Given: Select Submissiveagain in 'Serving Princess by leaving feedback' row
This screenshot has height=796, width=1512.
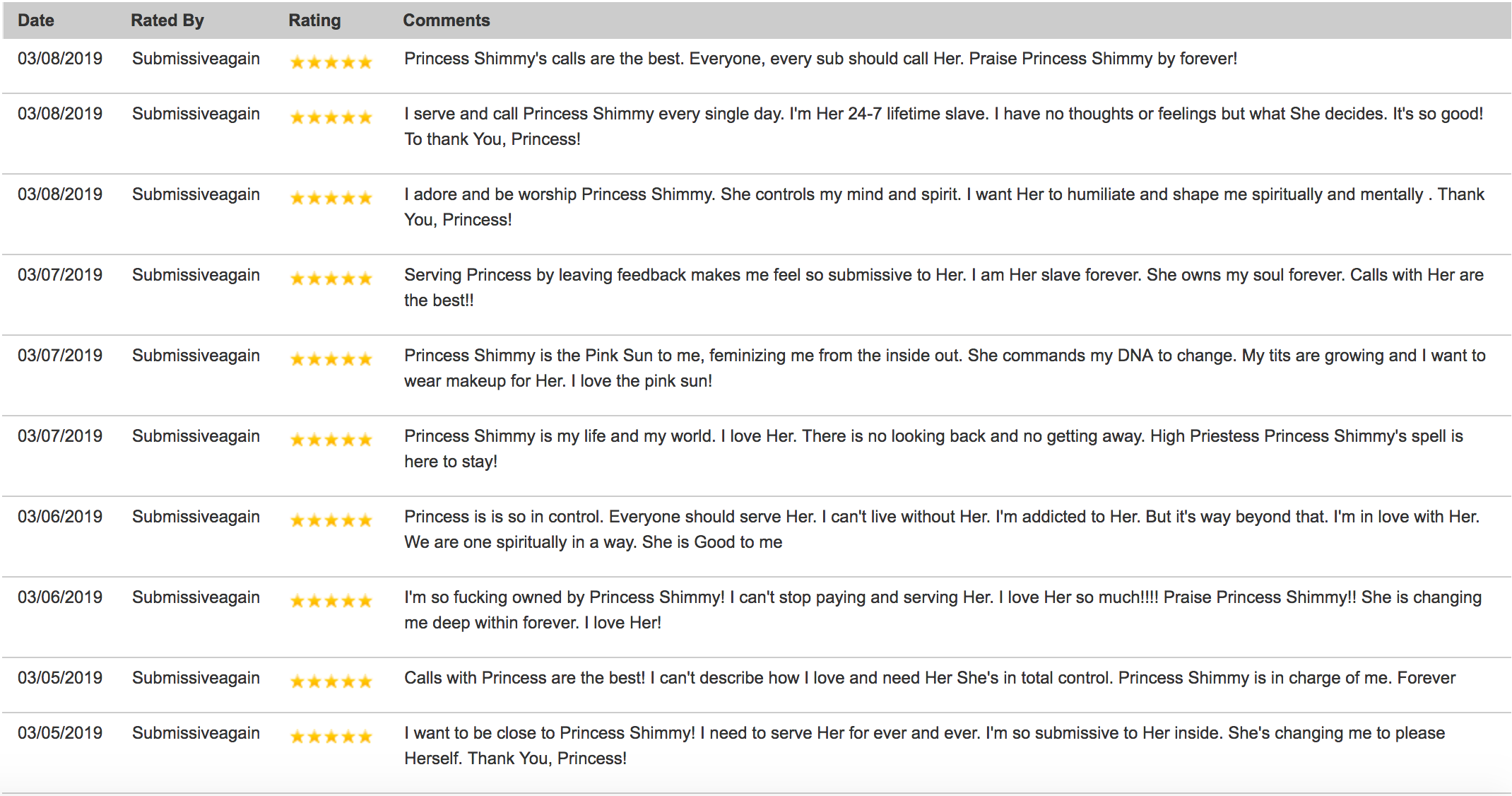Looking at the screenshot, I should (x=196, y=276).
